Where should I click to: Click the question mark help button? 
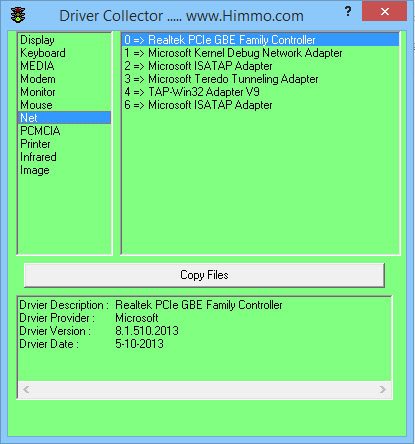(348, 12)
